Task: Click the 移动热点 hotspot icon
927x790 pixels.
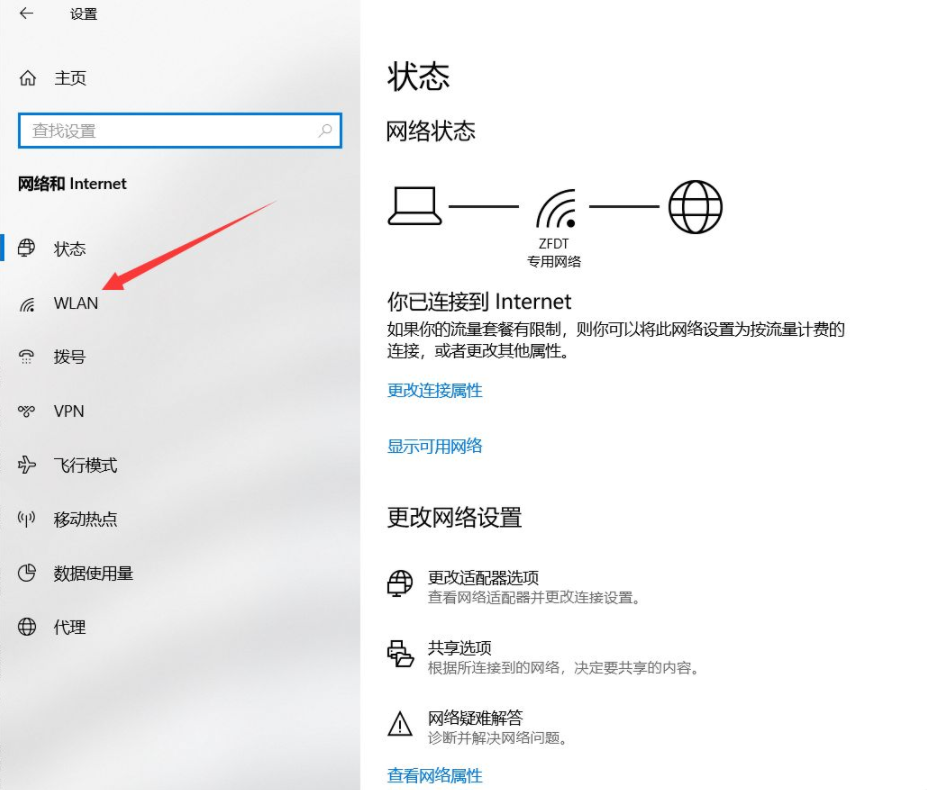Action: point(27,519)
